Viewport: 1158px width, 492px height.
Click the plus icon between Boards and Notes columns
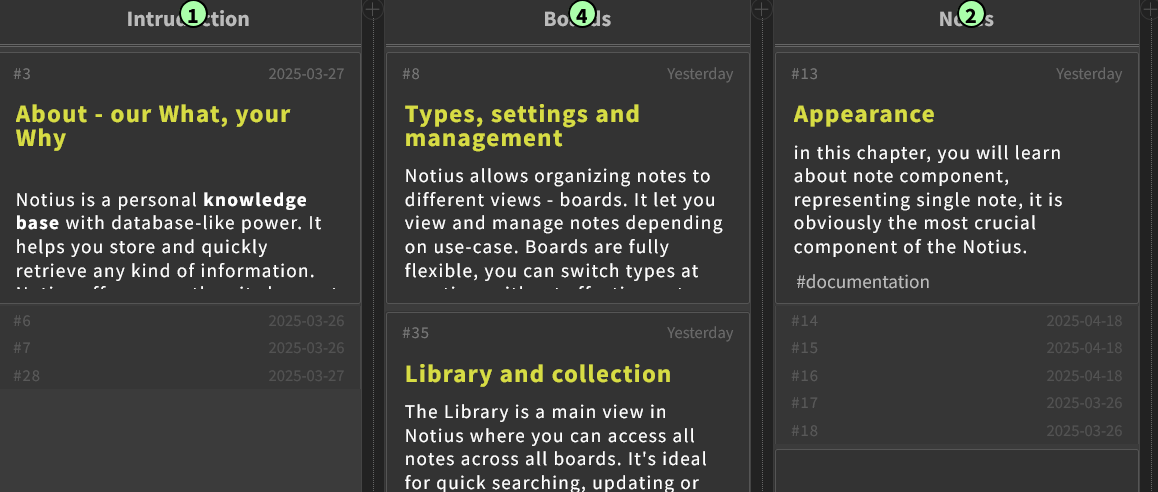point(762,9)
